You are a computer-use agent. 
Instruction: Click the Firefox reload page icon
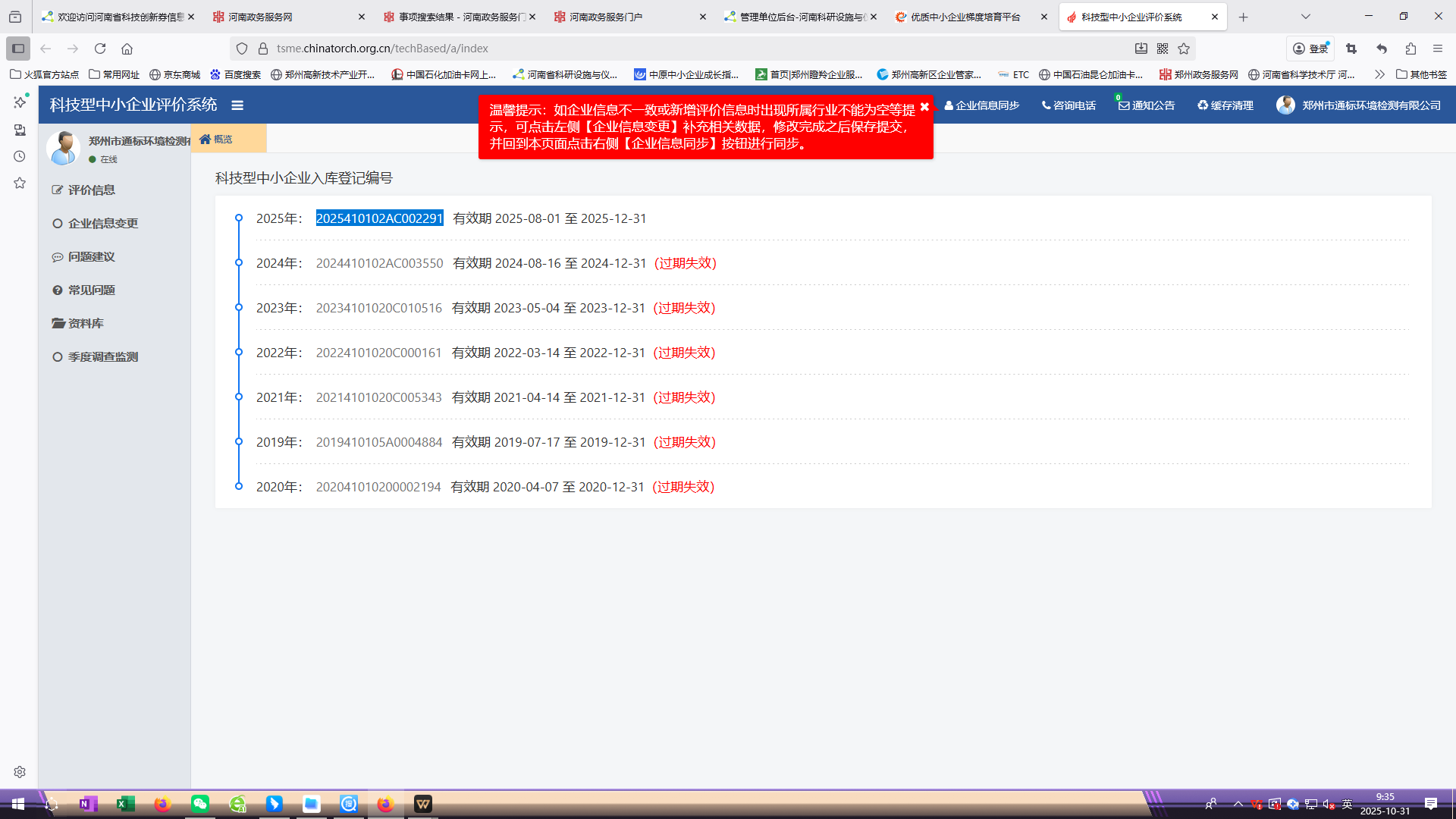(x=100, y=49)
